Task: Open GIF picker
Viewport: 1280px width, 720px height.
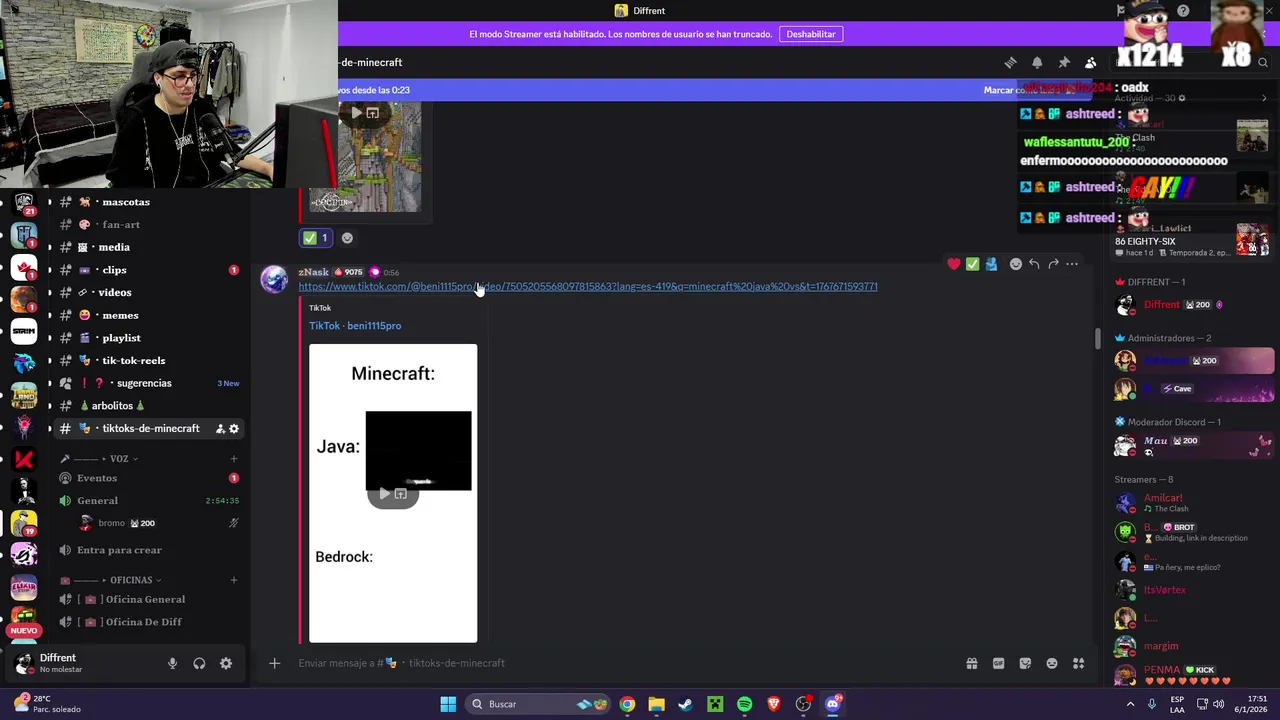Action: [x=998, y=663]
